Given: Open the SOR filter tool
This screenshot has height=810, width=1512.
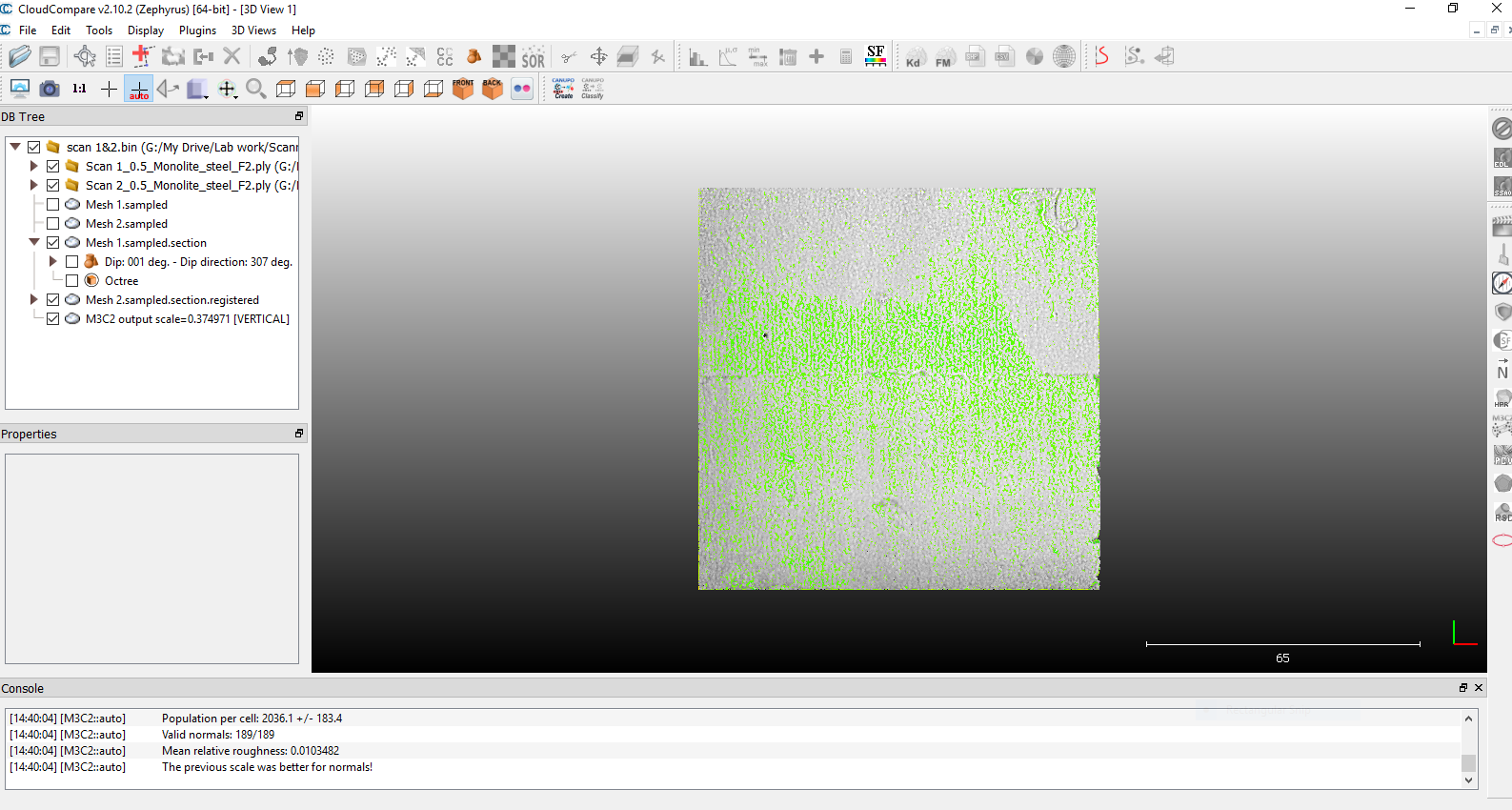Looking at the screenshot, I should (x=534, y=57).
